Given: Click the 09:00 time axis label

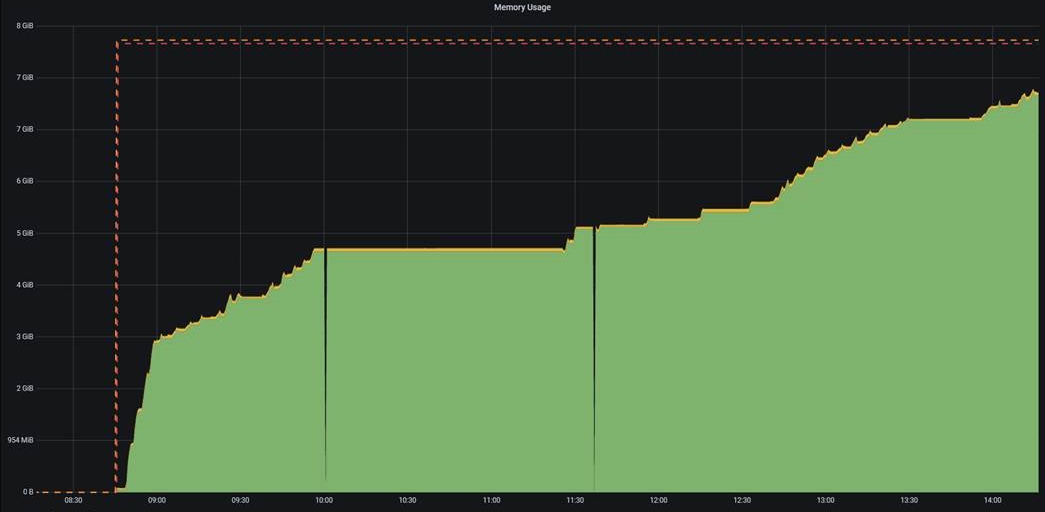Looking at the screenshot, I should (x=157, y=500).
